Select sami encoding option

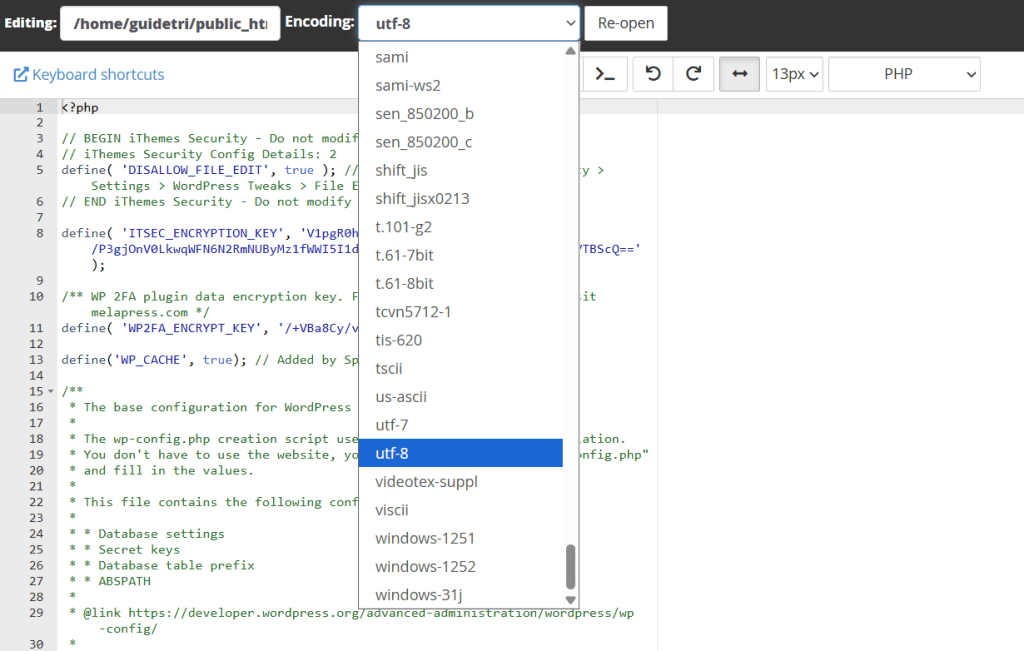(x=460, y=57)
